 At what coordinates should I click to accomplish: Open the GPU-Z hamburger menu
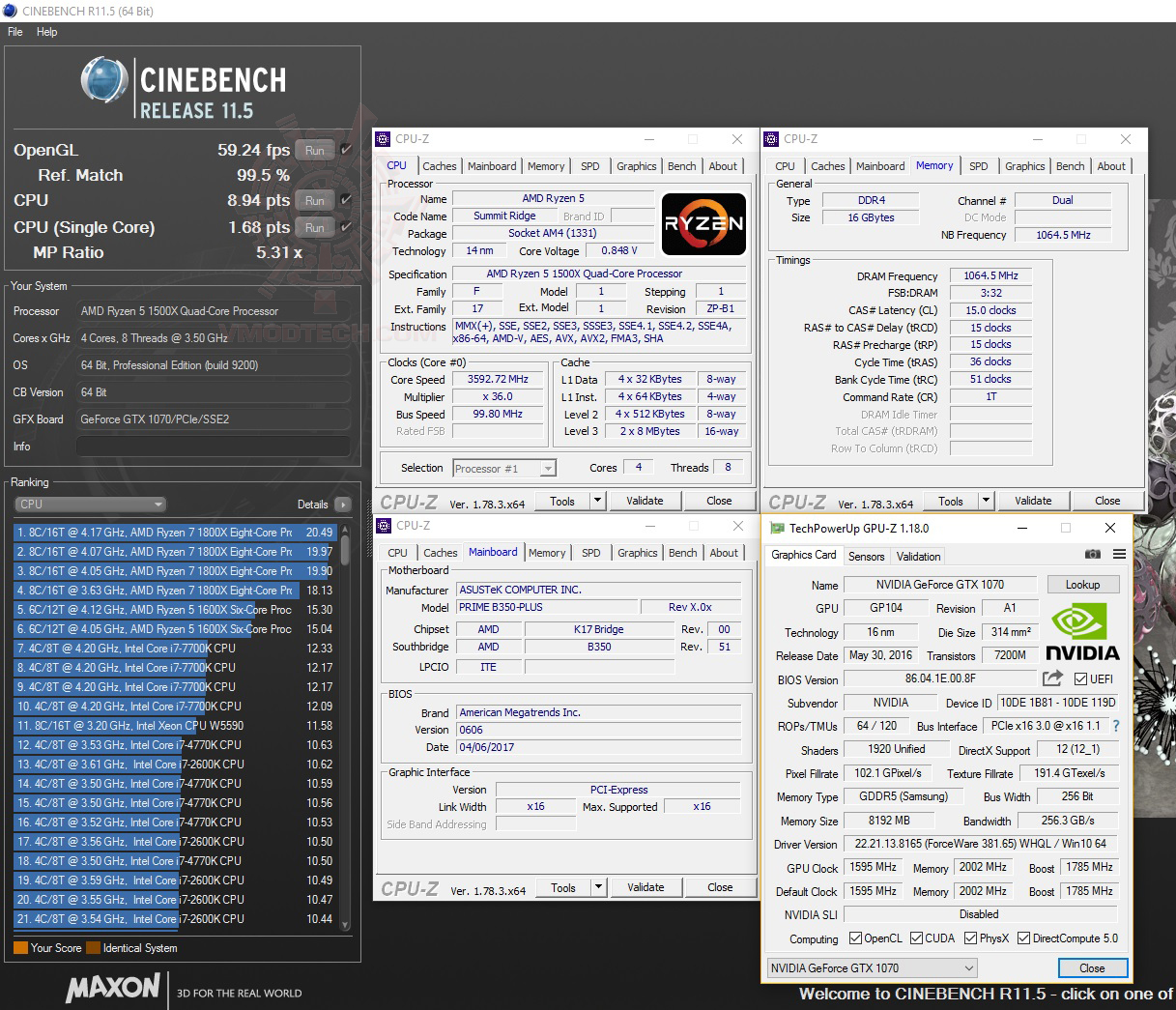click(x=1120, y=555)
